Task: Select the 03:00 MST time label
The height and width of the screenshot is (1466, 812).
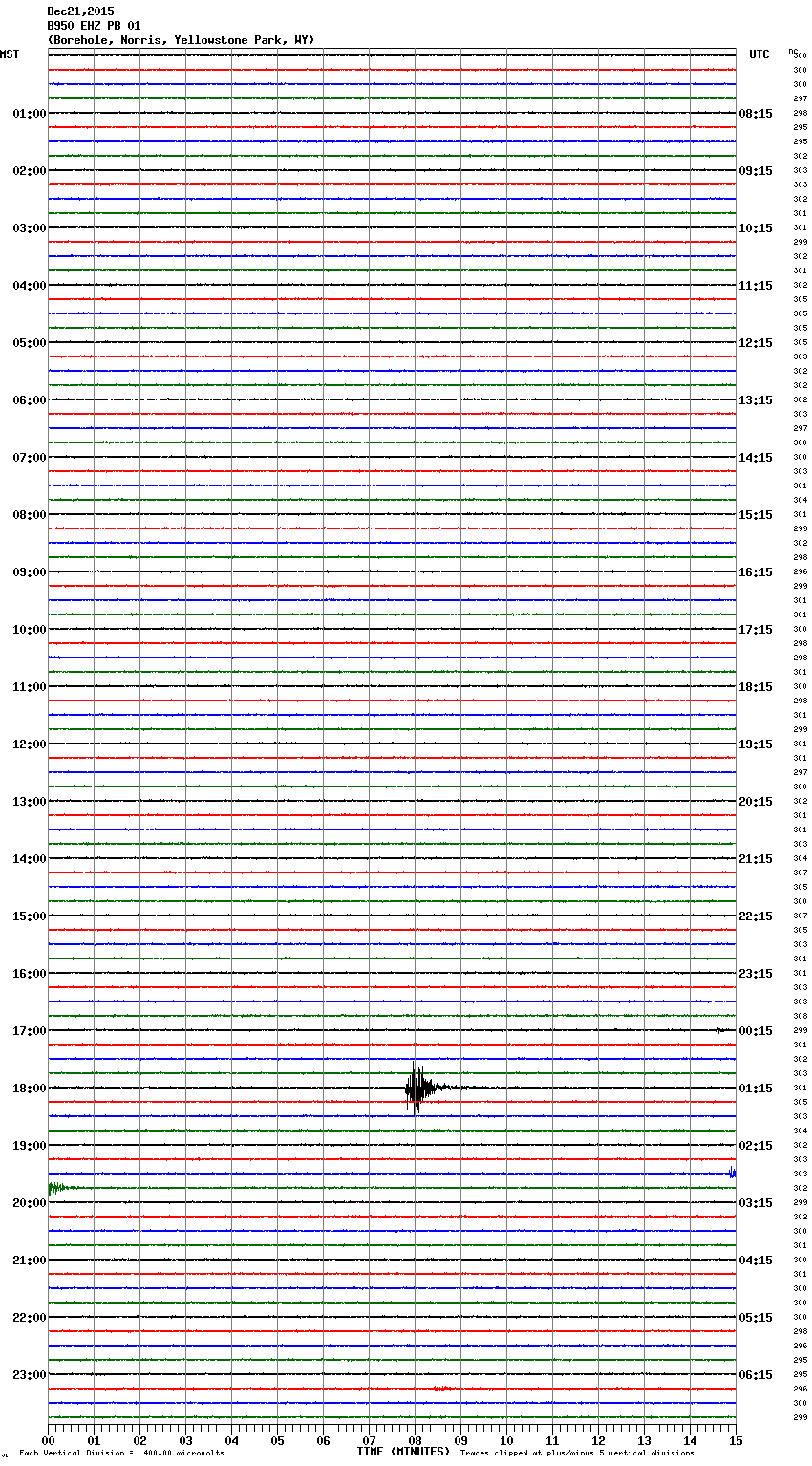Action: 30,228
